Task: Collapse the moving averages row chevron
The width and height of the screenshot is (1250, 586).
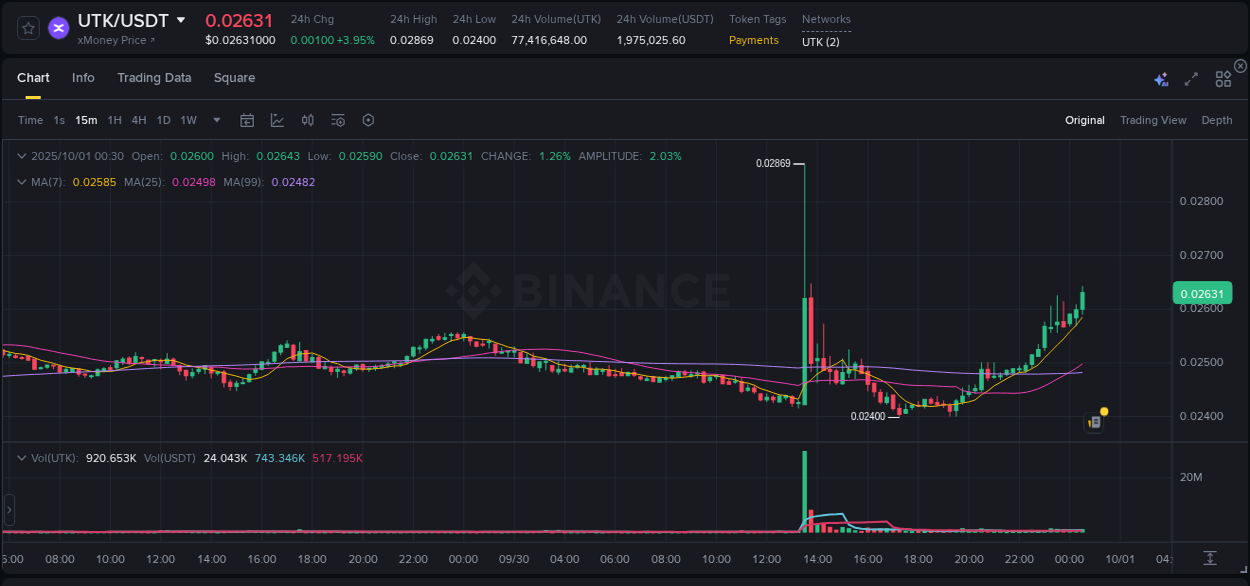Action: click(x=22, y=182)
